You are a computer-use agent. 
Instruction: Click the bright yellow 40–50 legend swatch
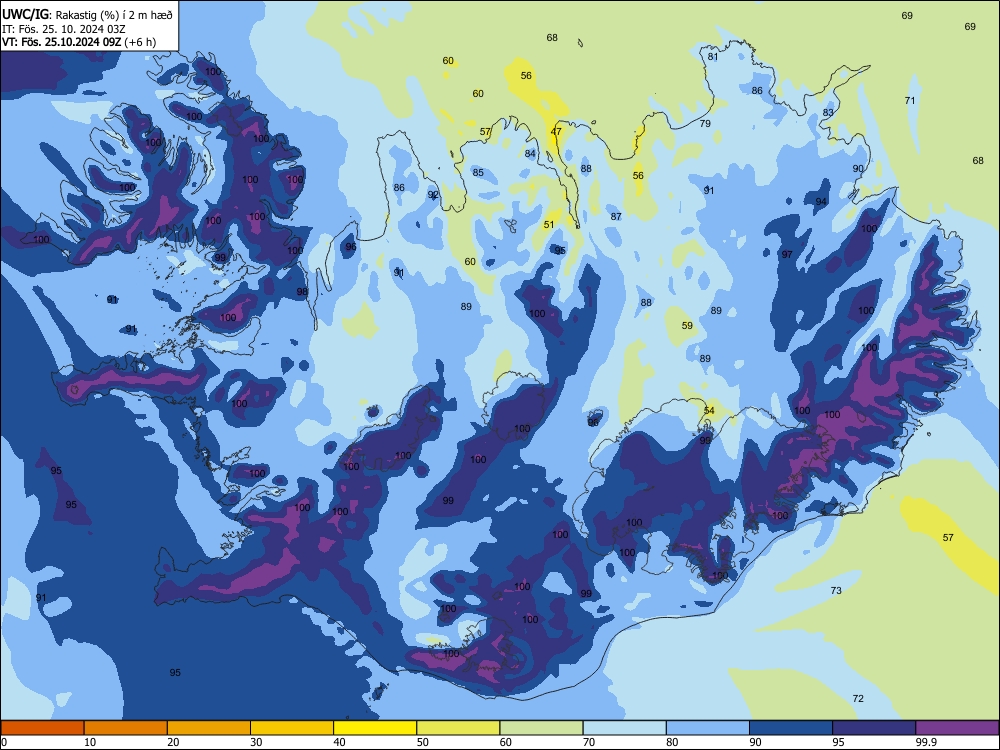(375, 728)
